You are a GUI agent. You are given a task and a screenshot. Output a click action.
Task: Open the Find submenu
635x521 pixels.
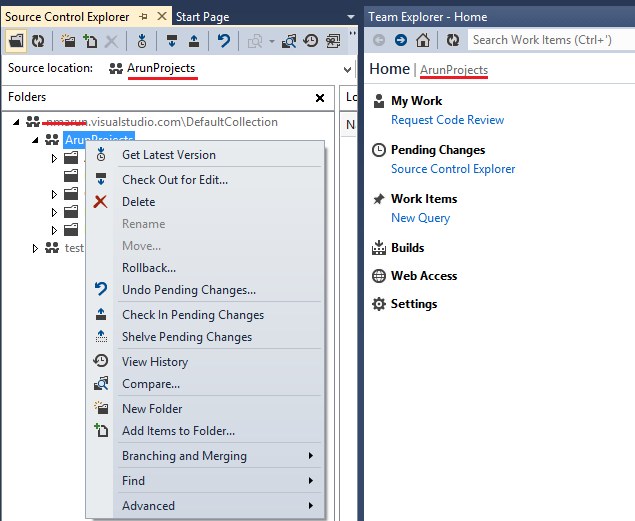point(205,481)
